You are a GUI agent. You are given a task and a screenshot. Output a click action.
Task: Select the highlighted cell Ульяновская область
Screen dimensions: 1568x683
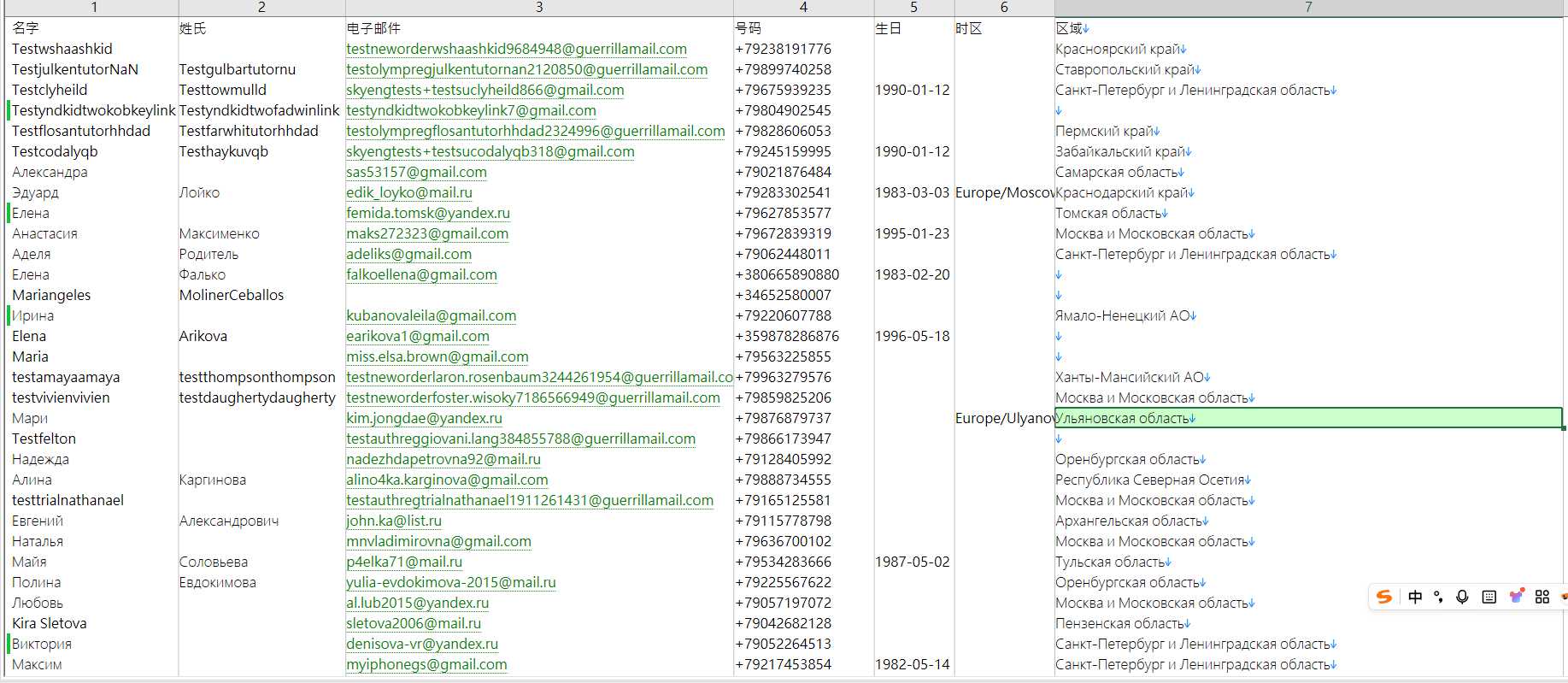(x=1308, y=418)
